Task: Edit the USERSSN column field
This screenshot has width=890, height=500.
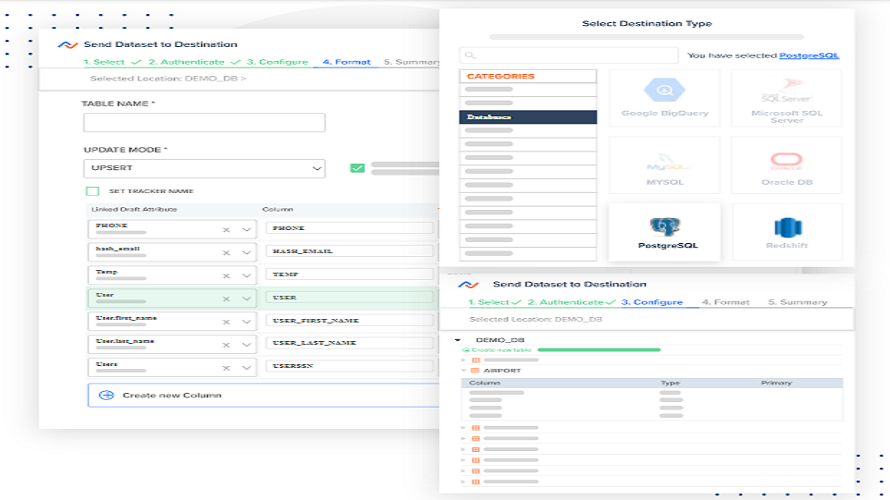Action: [x=350, y=366]
